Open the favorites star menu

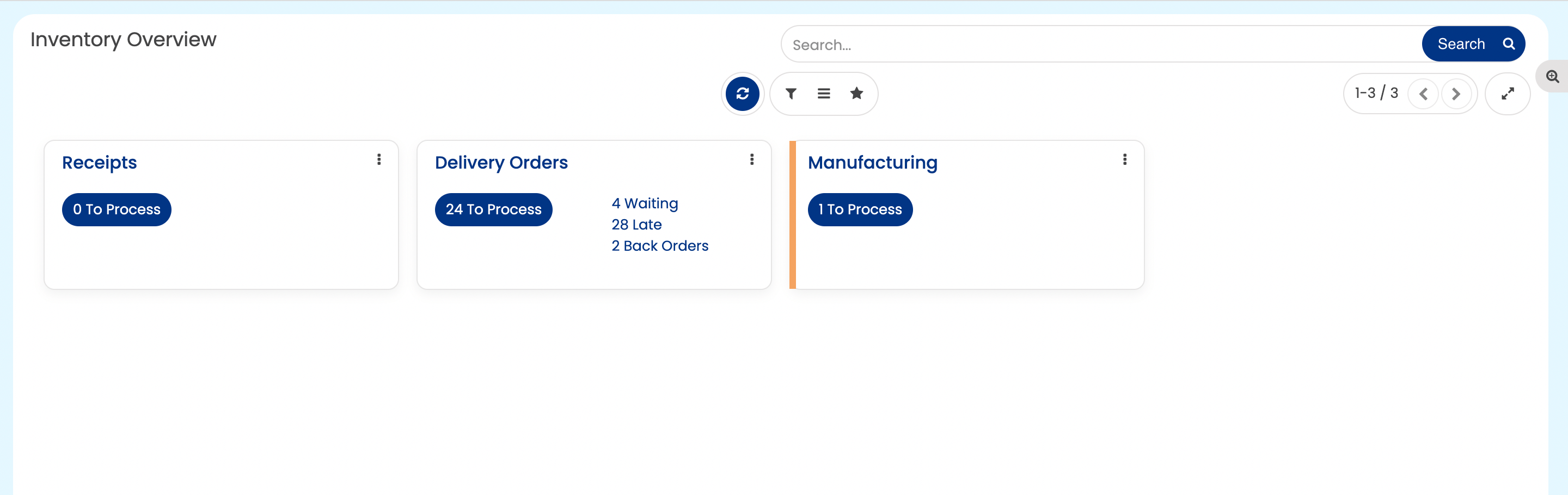(x=856, y=94)
